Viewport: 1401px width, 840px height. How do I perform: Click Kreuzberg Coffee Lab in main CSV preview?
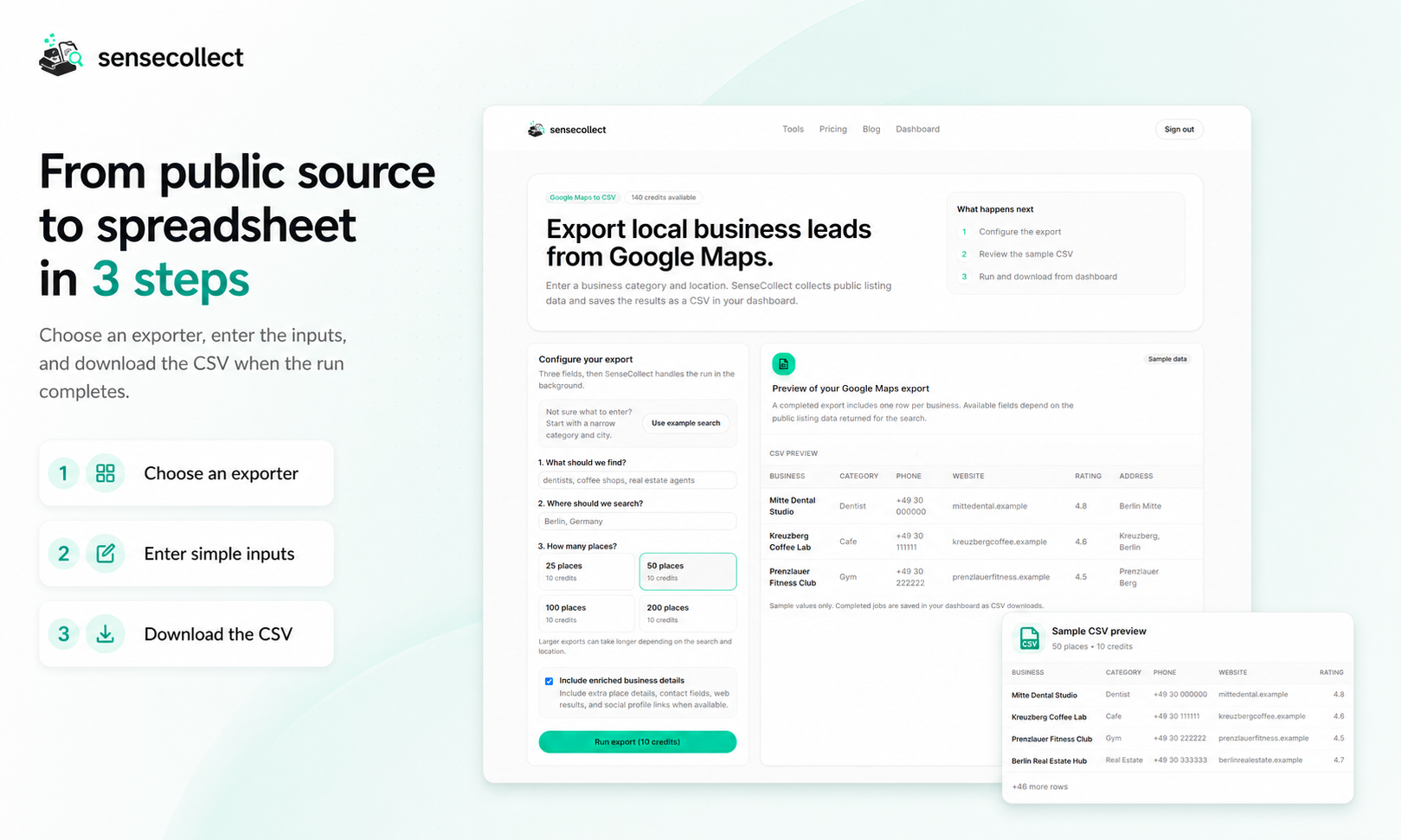click(790, 542)
